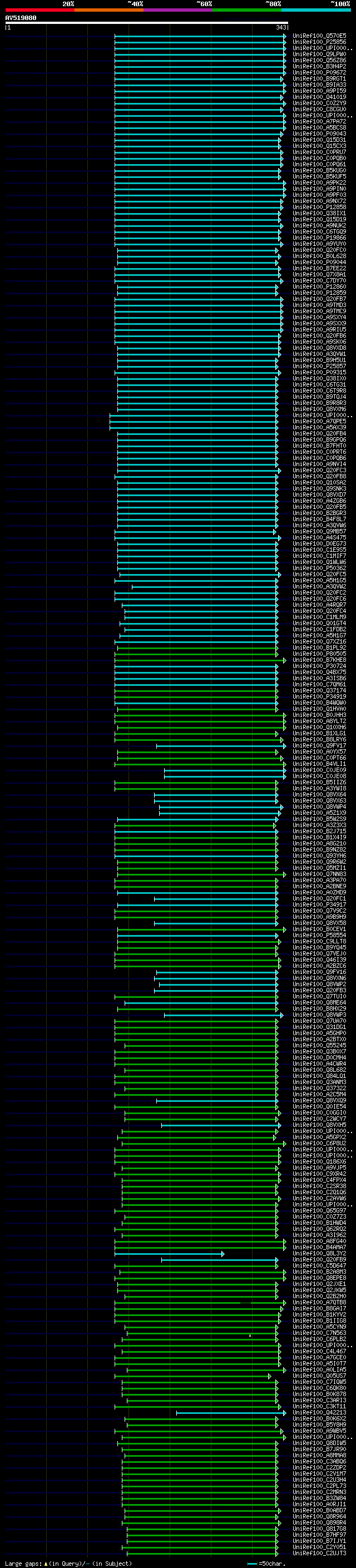Click the orange ~40% identity legend bar
This screenshot has width=356, height=1568.
[109, 10]
